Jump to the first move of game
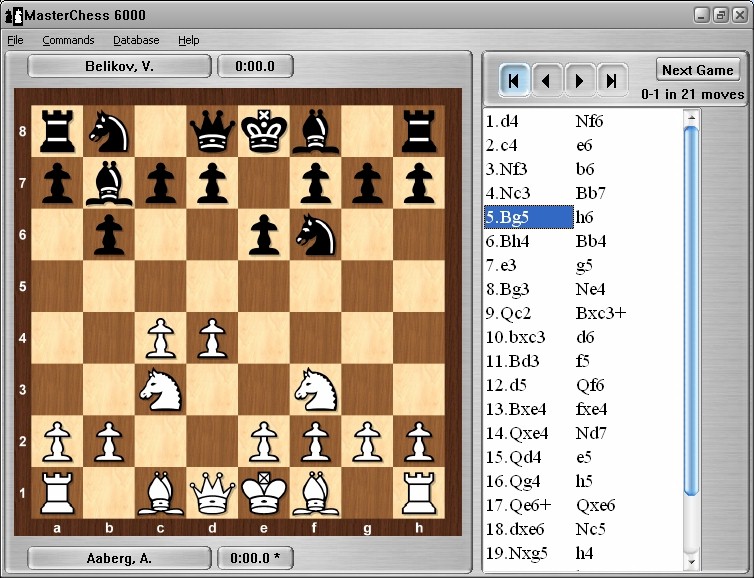754x578 pixels. (513, 80)
